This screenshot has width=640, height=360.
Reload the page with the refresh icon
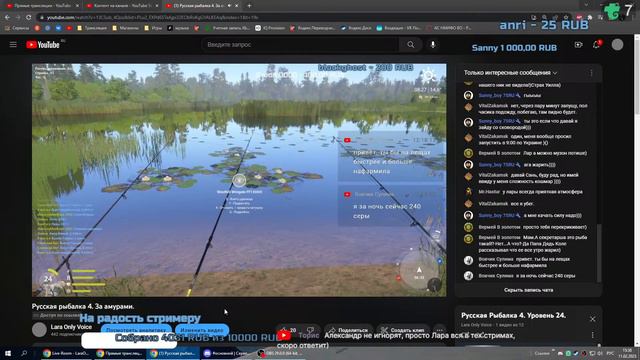[x=28, y=17]
